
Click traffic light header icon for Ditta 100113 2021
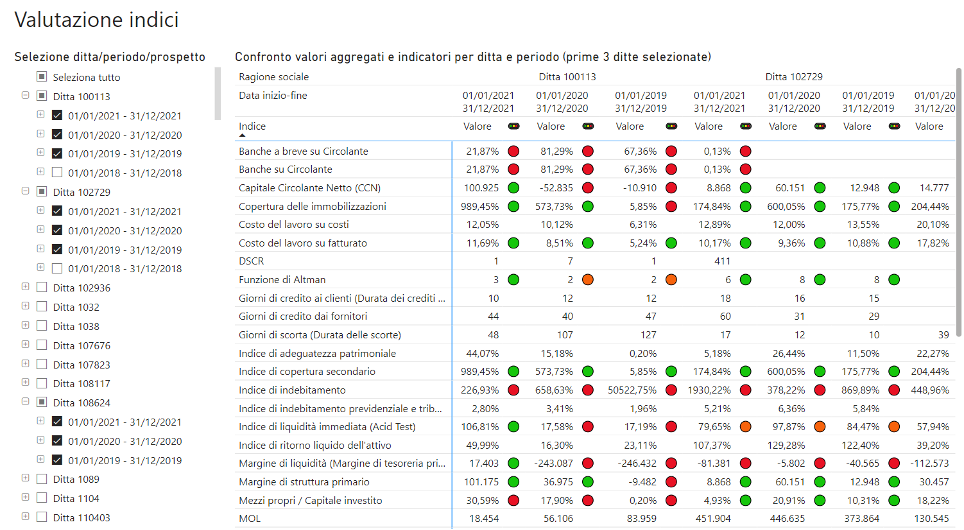point(514,127)
